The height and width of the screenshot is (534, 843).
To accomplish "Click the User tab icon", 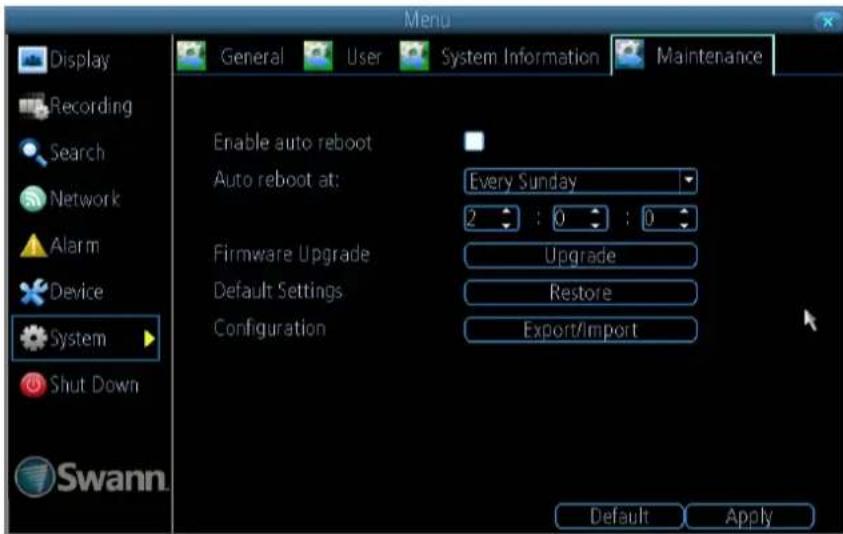I will tap(318, 56).
